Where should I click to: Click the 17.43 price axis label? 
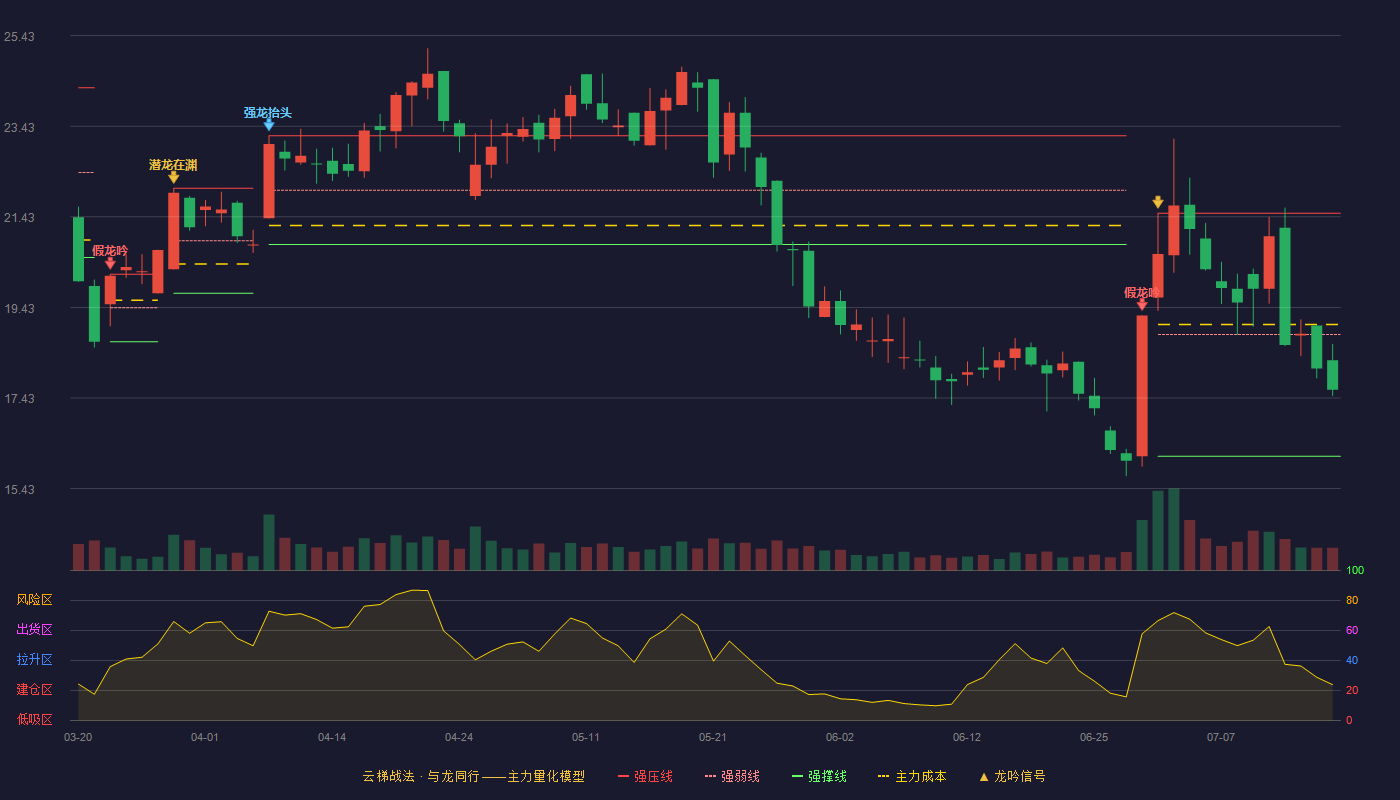tap(19, 399)
